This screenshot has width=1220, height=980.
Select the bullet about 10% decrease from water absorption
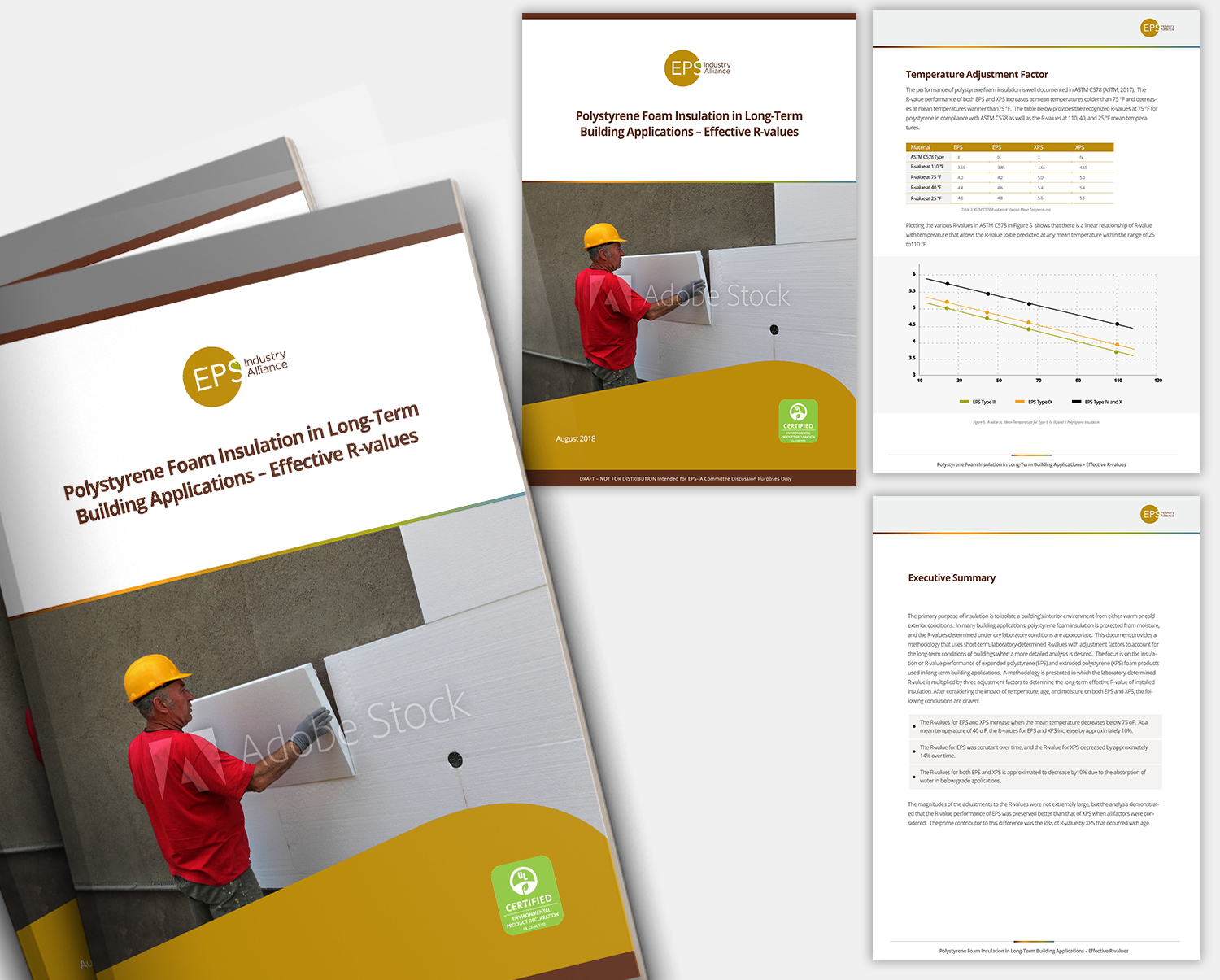[1035, 777]
